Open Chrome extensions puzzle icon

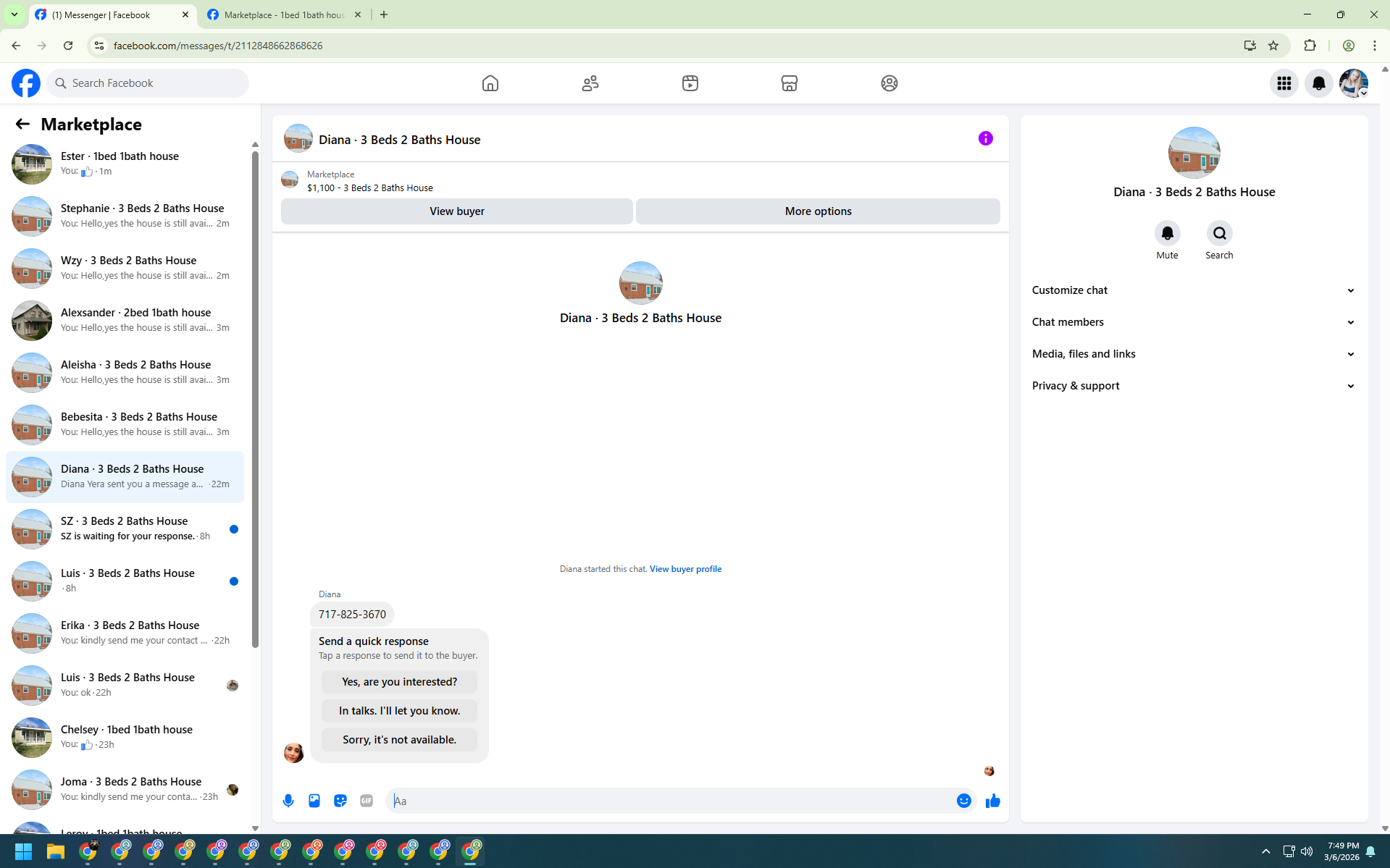point(1310,46)
